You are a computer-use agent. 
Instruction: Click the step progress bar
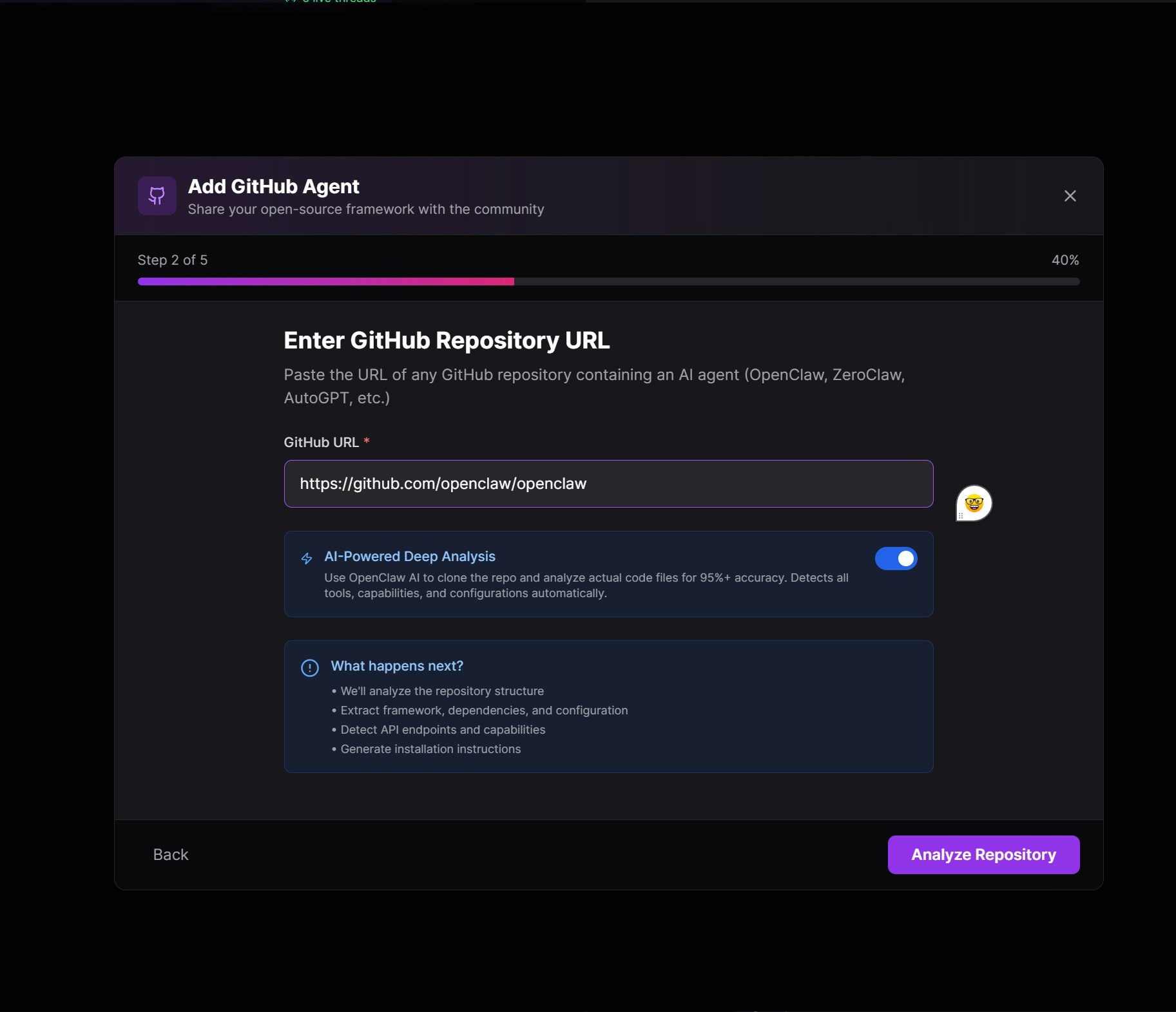coord(608,282)
